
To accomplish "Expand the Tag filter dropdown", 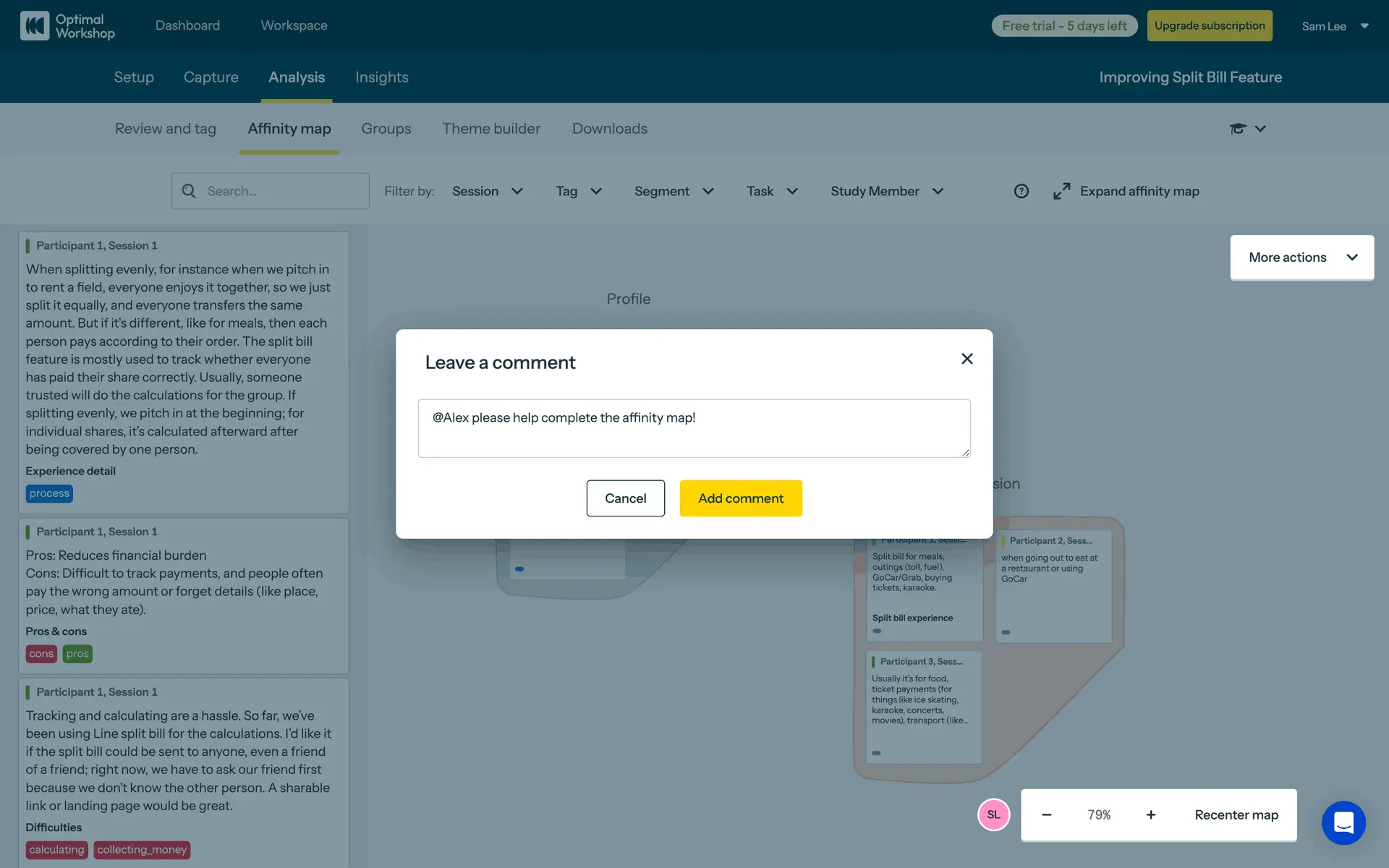I will pyautogui.click(x=578, y=191).
